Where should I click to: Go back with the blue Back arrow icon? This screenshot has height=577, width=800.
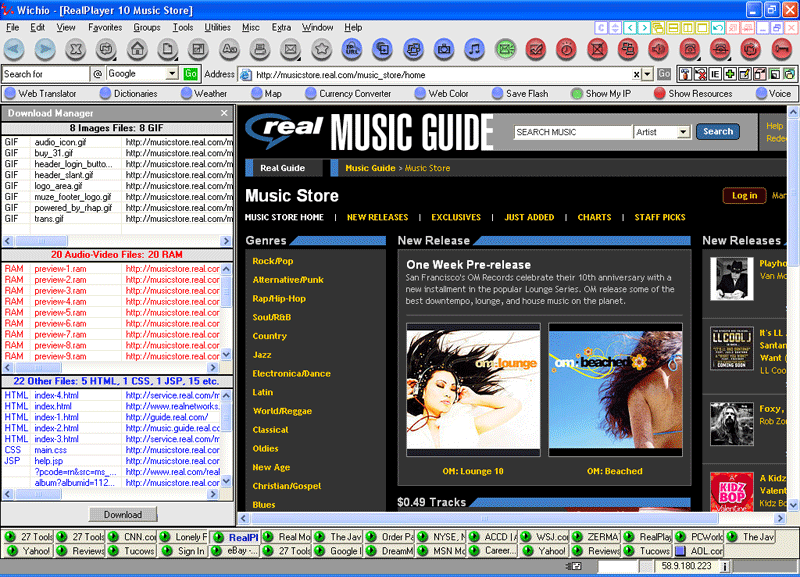[14, 49]
